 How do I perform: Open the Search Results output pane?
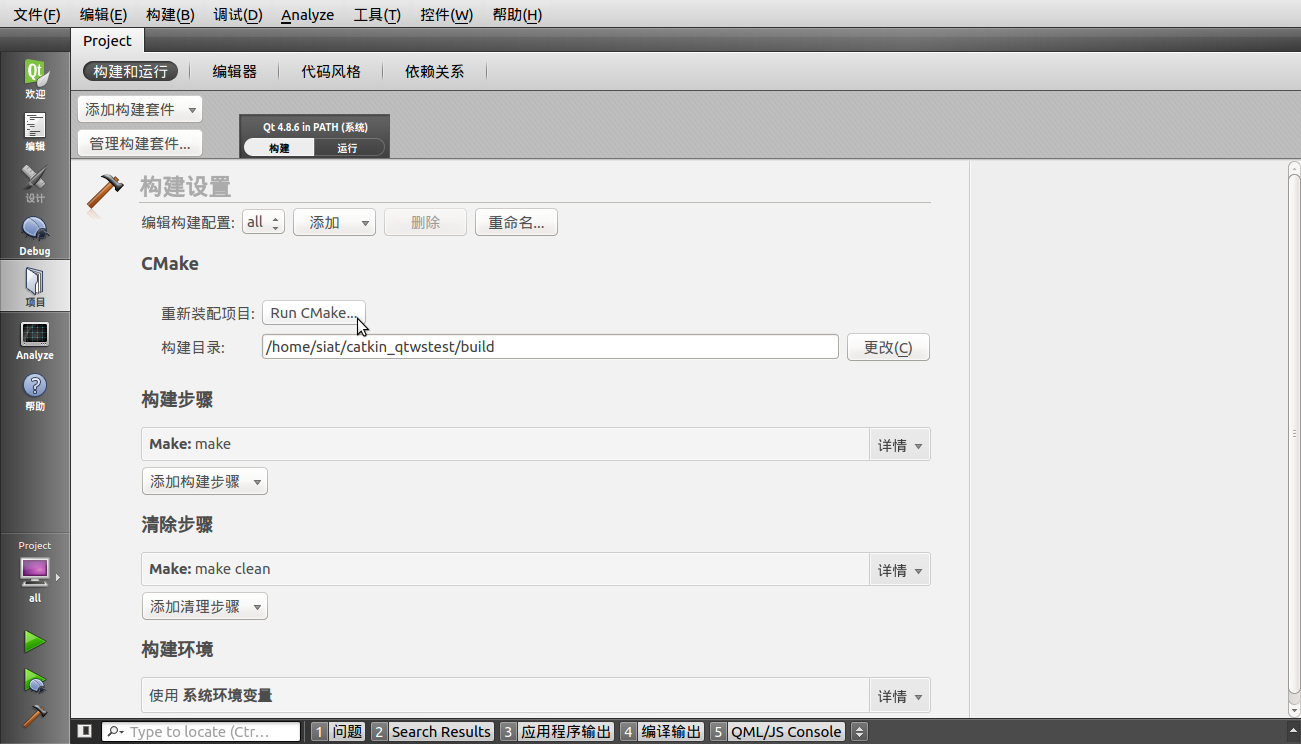point(432,731)
